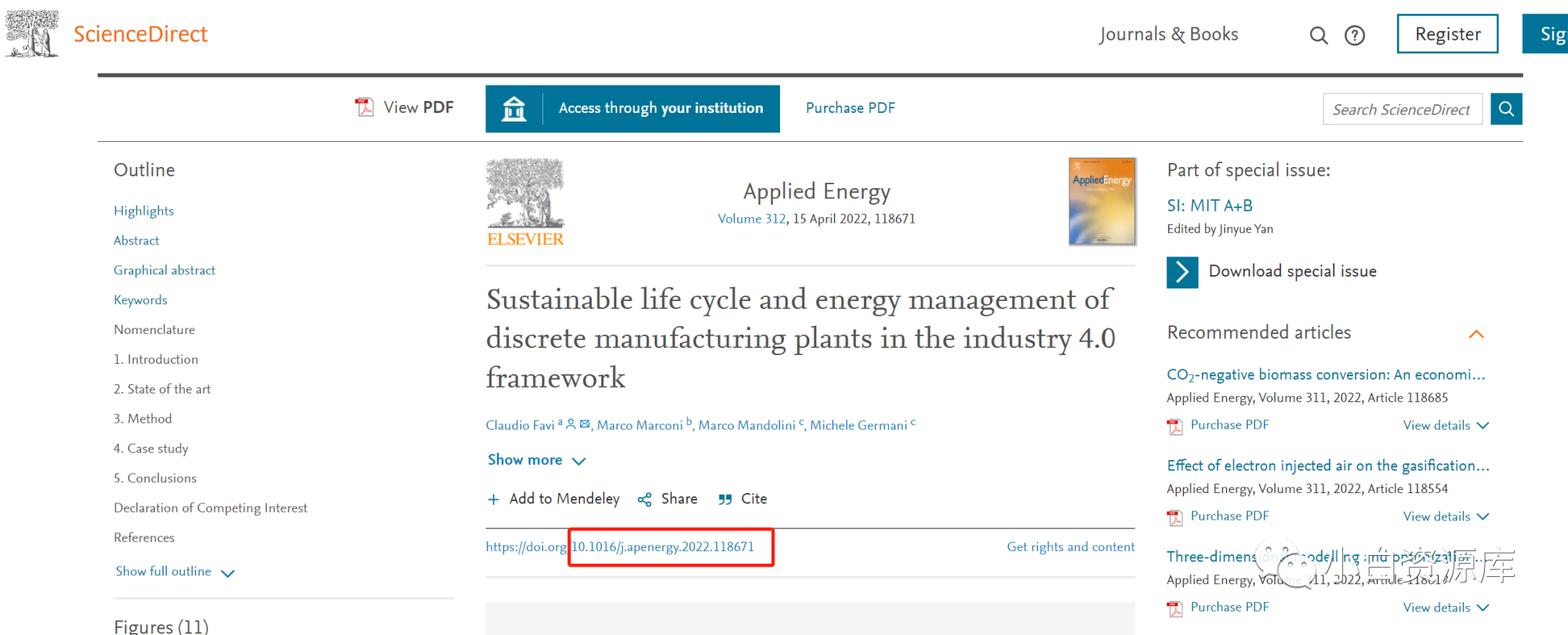1568x635 pixels.
Task: Open the help question mark icon
Action: tap(1355, 35)
